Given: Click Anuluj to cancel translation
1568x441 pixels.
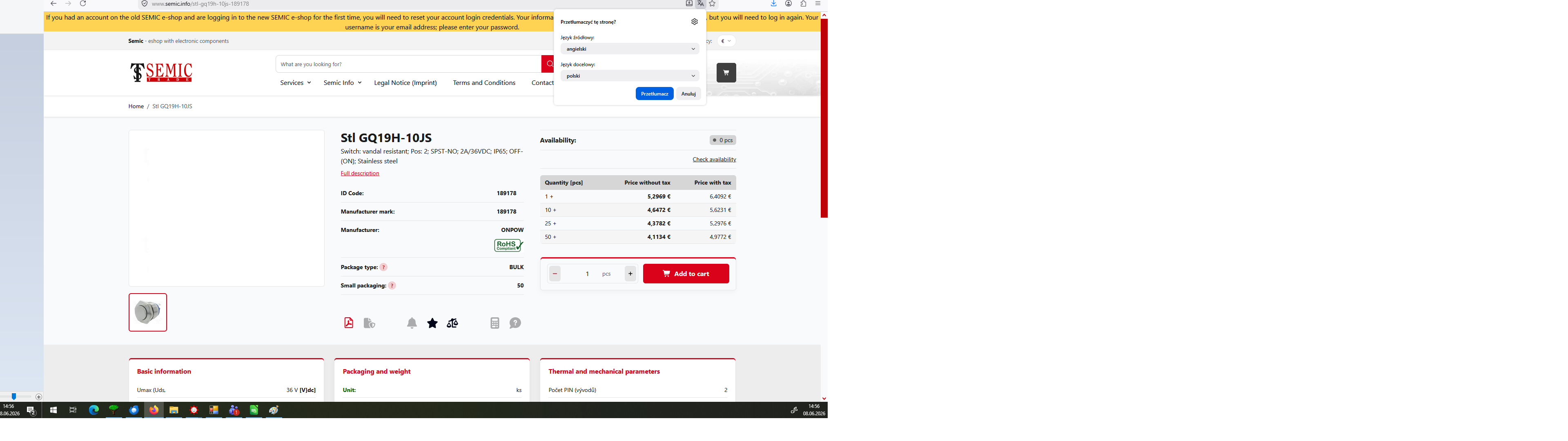Looking at the screenshot, I should coord(688,94).
